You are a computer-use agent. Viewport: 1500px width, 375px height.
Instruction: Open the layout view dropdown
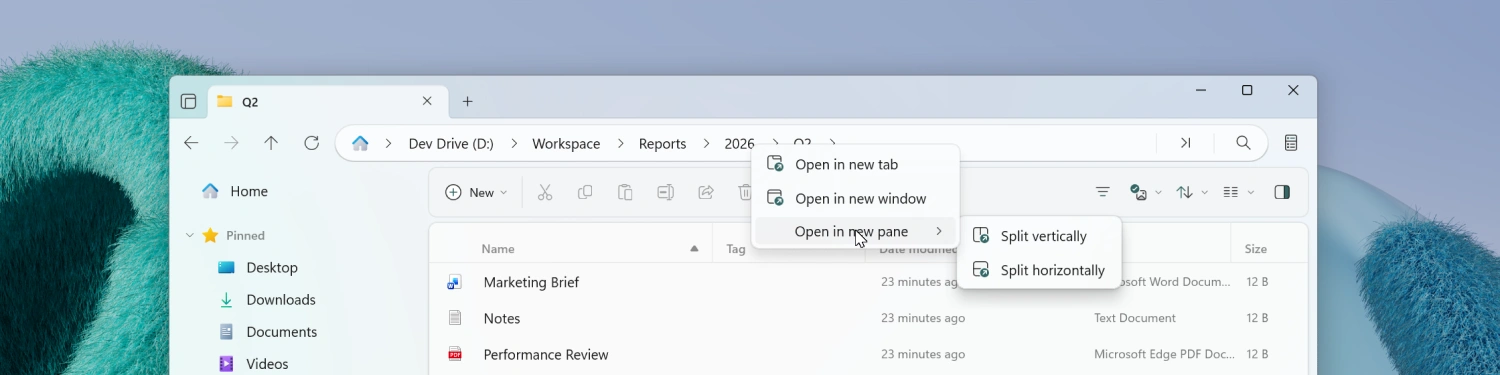[x=1239, y=192]
